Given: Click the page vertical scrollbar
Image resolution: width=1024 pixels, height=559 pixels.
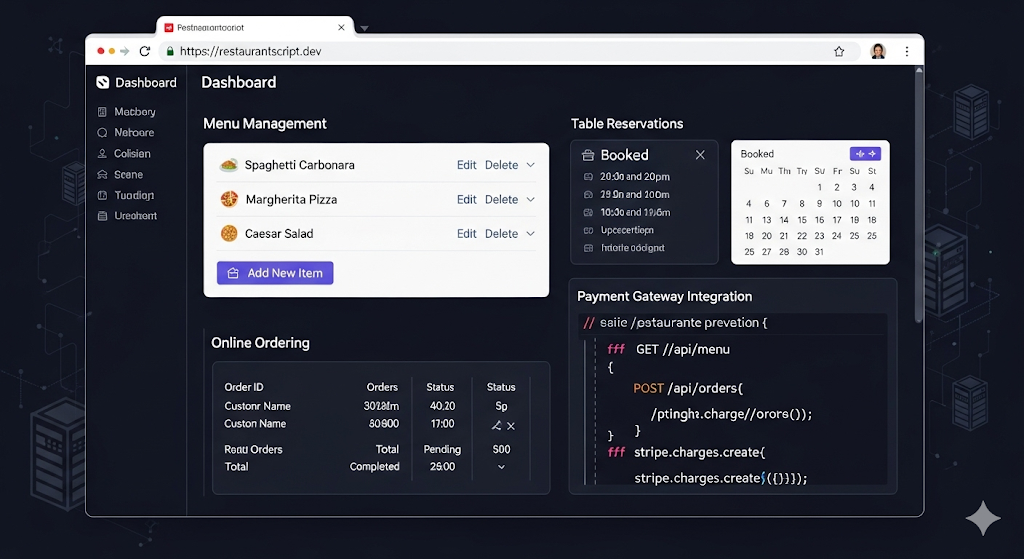Looking at the screenshot, I should coord(919,196).
